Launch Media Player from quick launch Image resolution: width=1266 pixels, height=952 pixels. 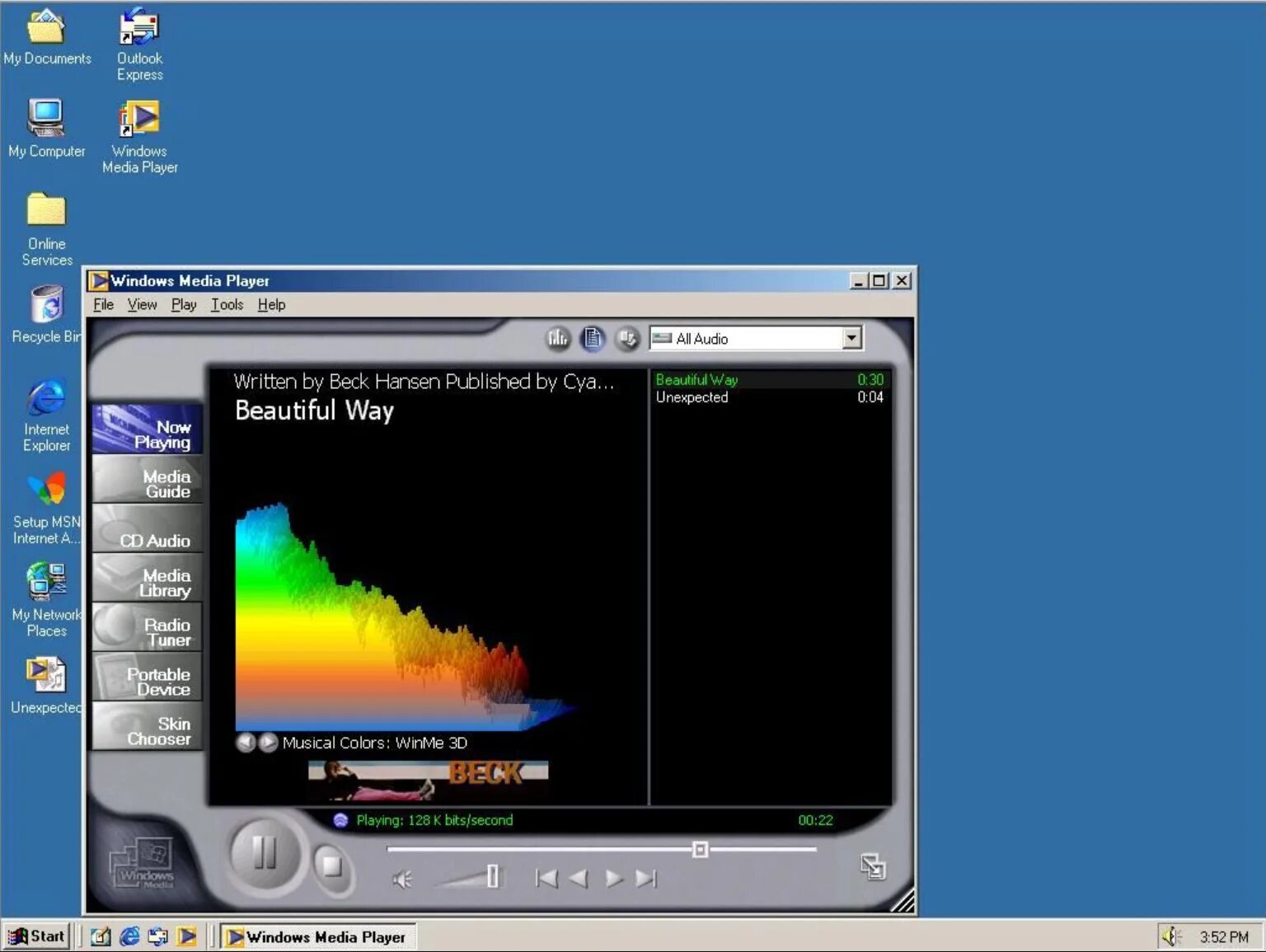coord(187,936)
